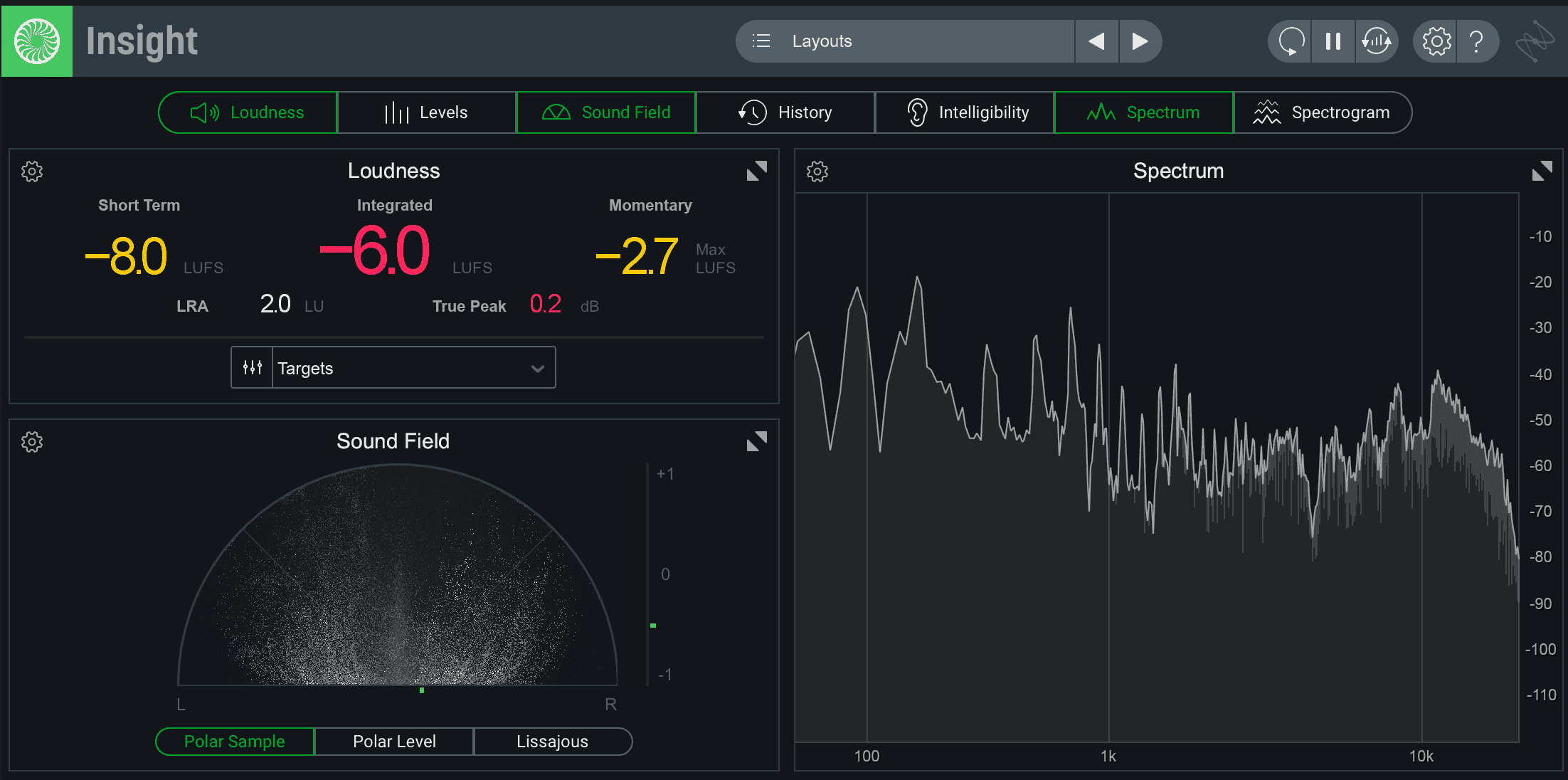Screen dimensions: 1568x780
Task: Click the True Peak value 0.2
Action: [546, 305]
